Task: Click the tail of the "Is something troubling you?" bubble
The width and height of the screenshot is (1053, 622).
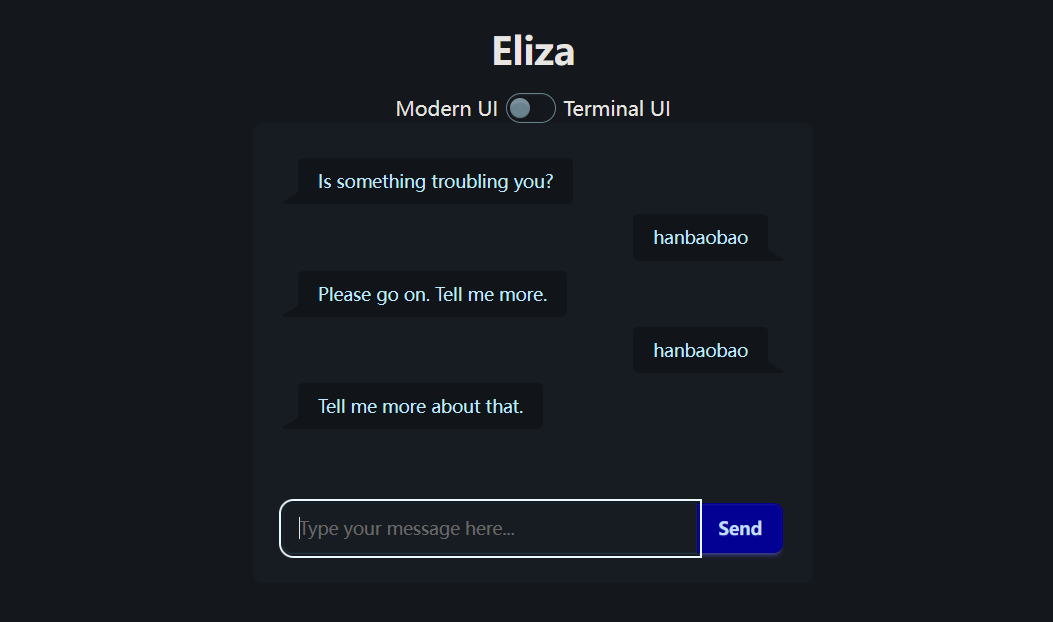Action: click(291, 199)
